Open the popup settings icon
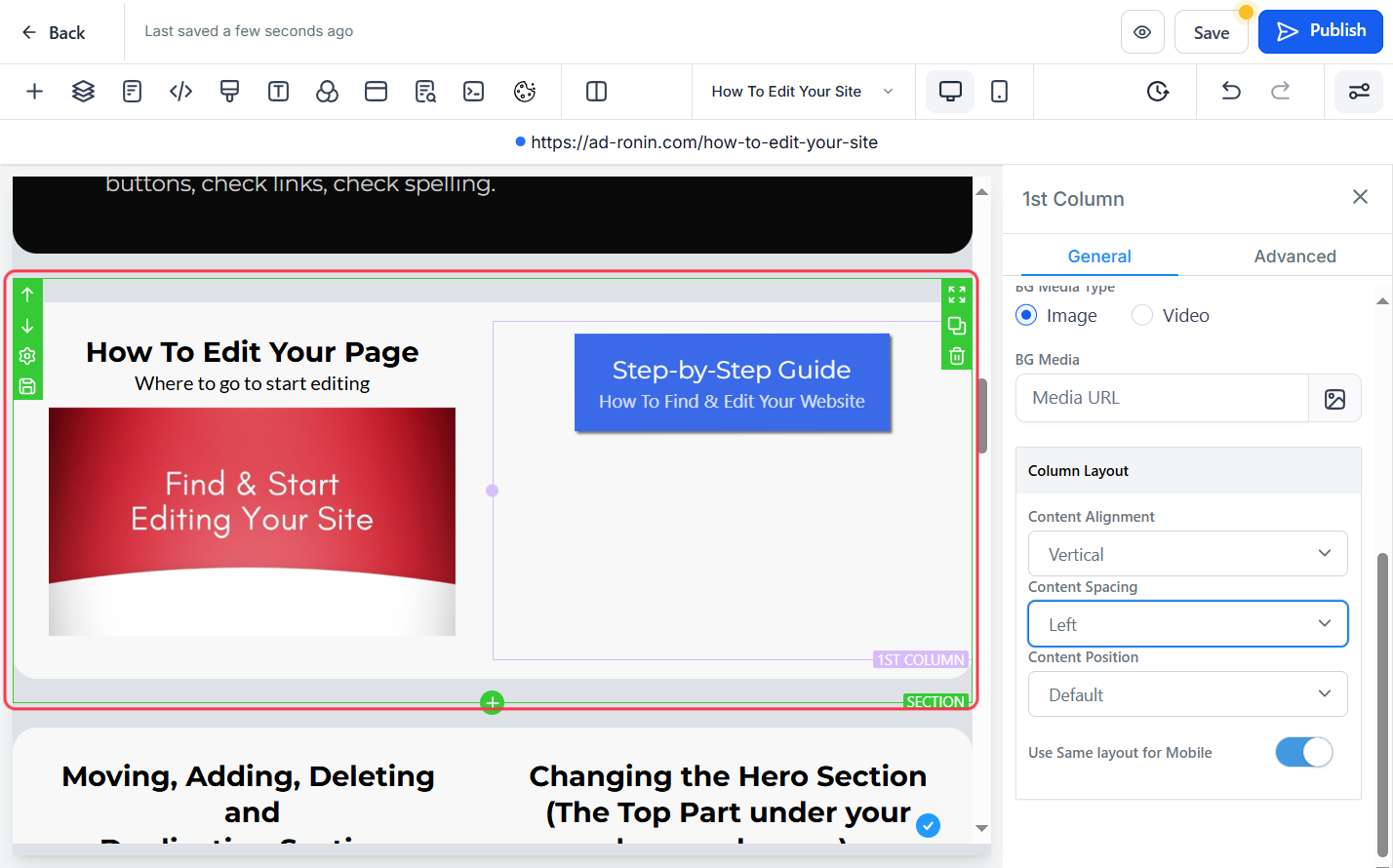Viewport: 1393px width, 868px height. [x=376, y=92]
